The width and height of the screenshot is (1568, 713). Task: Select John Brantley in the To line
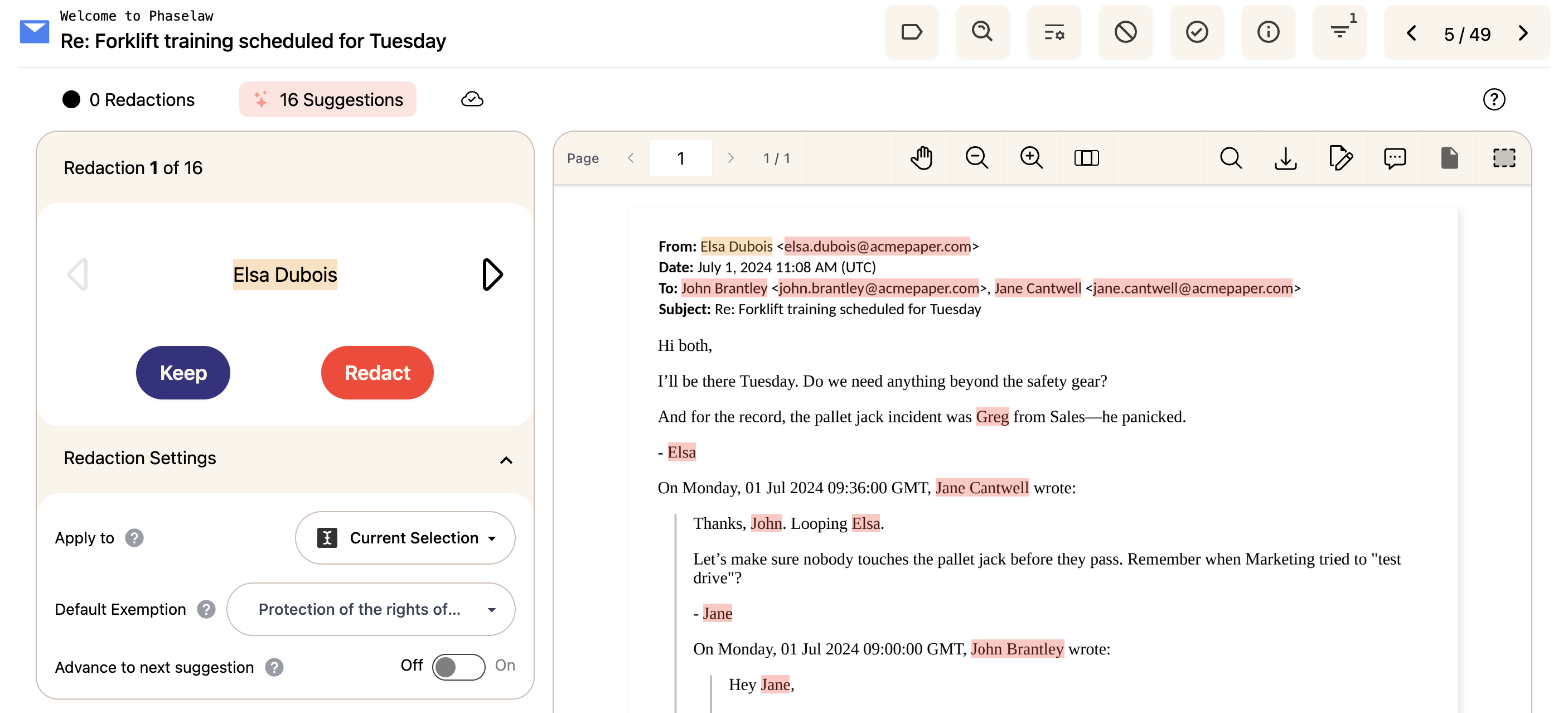point(724,288)
